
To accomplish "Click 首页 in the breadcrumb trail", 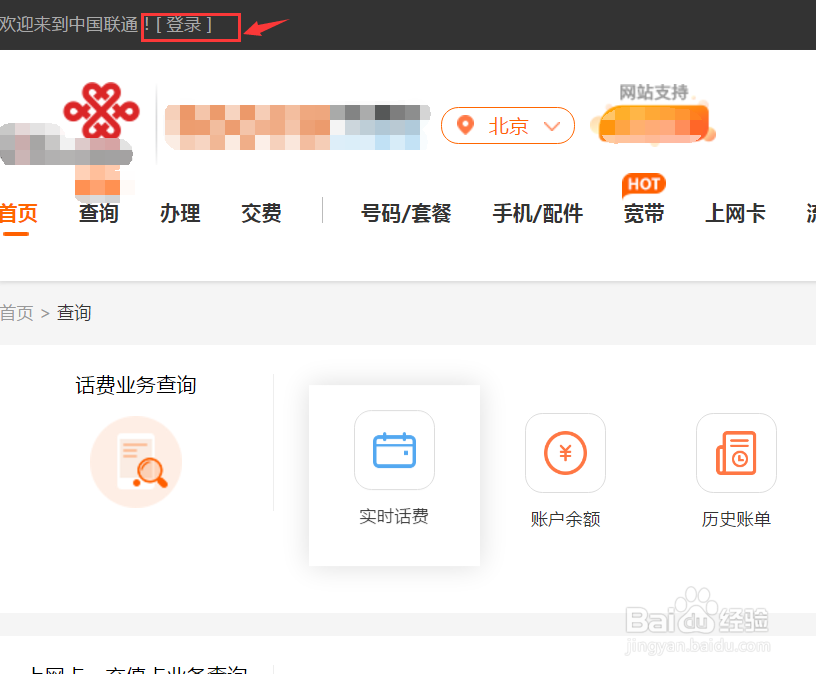I will [16, 313].
